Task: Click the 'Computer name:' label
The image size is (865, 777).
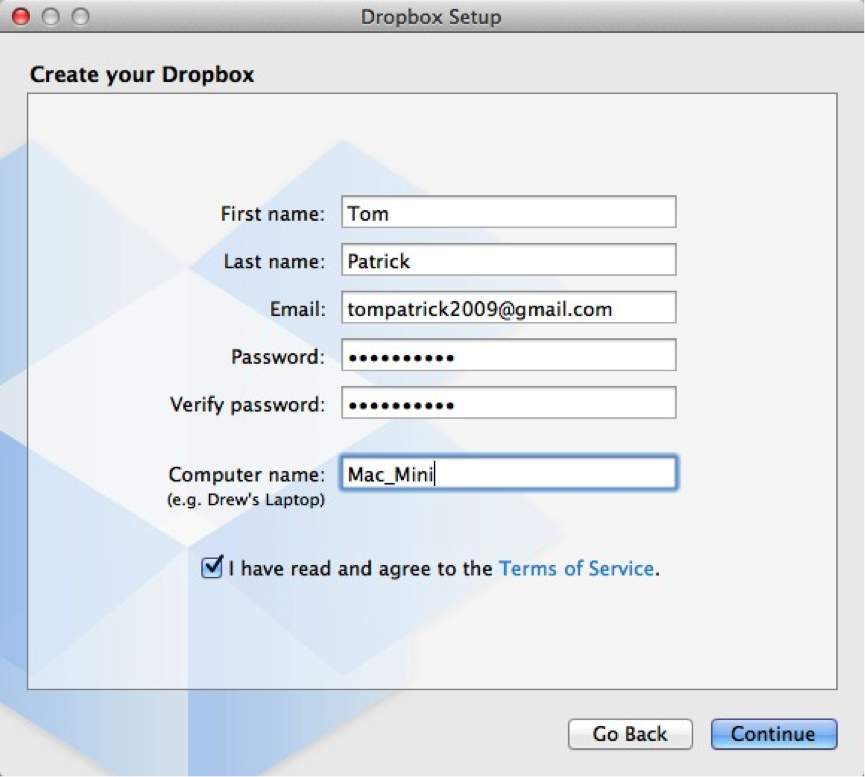Action: pyautogui.click(x=247, y=475)
